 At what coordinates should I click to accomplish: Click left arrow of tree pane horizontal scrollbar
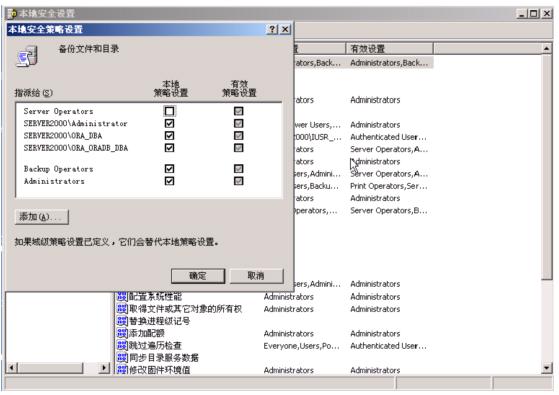tap(12, 368)
